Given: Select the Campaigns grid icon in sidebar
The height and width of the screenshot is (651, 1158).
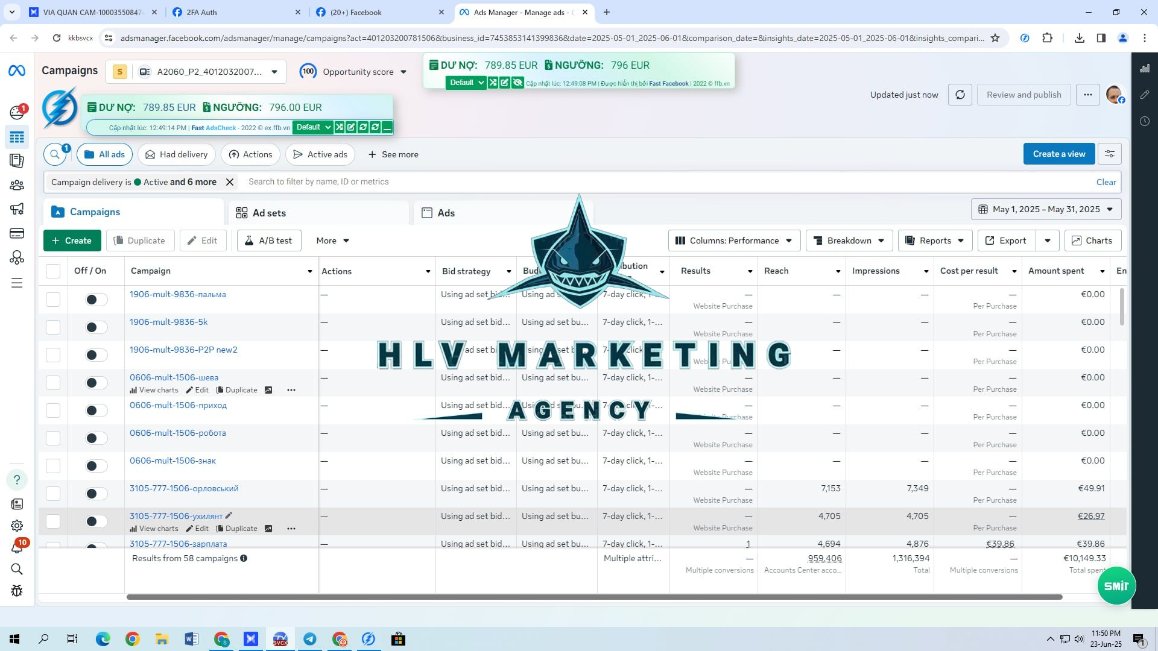Looking at the screenshot, I should click(x=16, y=137).
